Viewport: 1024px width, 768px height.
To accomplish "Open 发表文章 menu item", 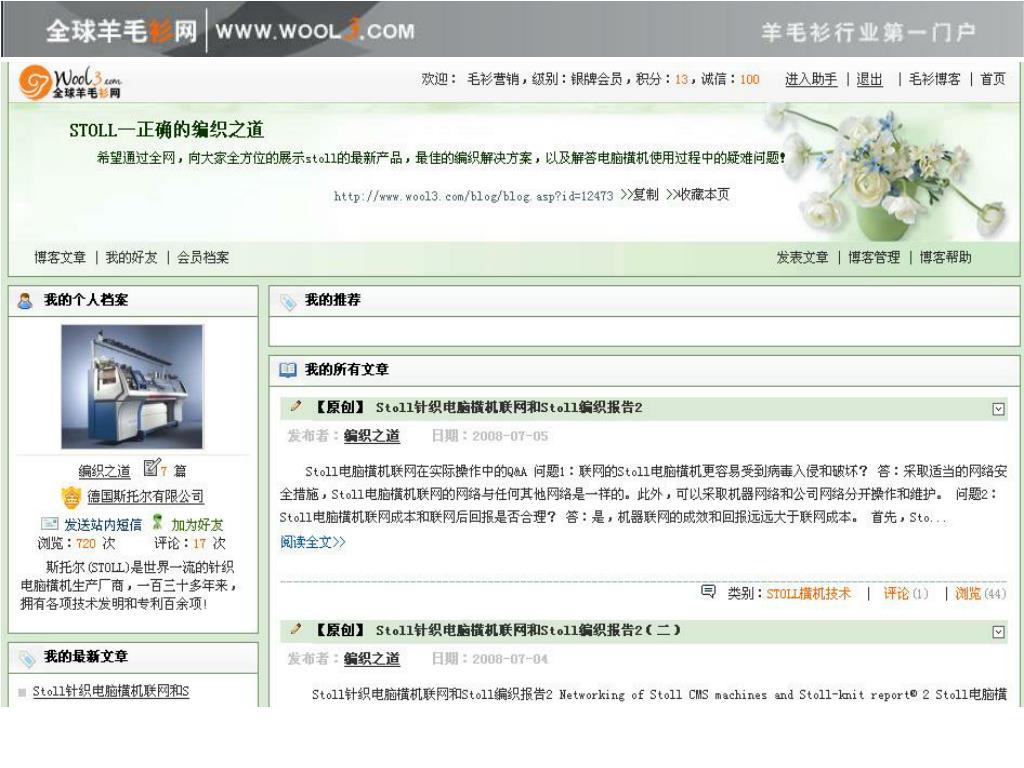I will (x=802, y=257).
